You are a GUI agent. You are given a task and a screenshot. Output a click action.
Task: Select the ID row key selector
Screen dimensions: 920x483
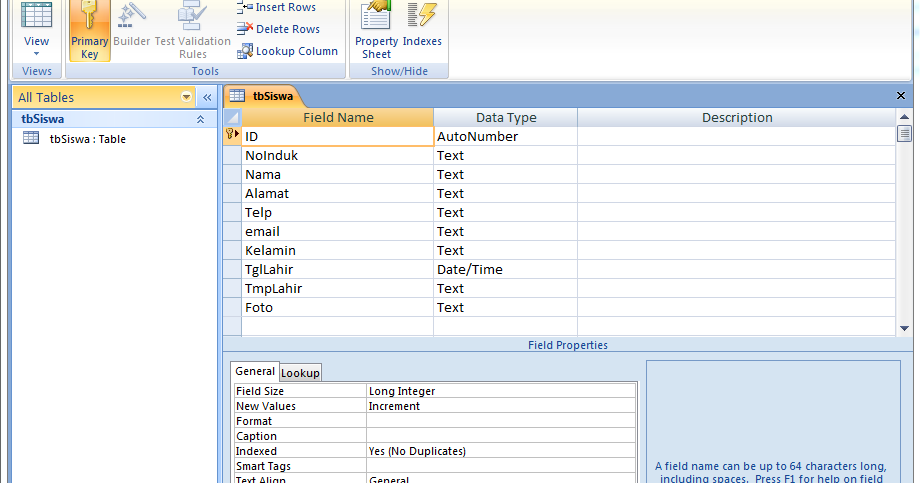232,136
